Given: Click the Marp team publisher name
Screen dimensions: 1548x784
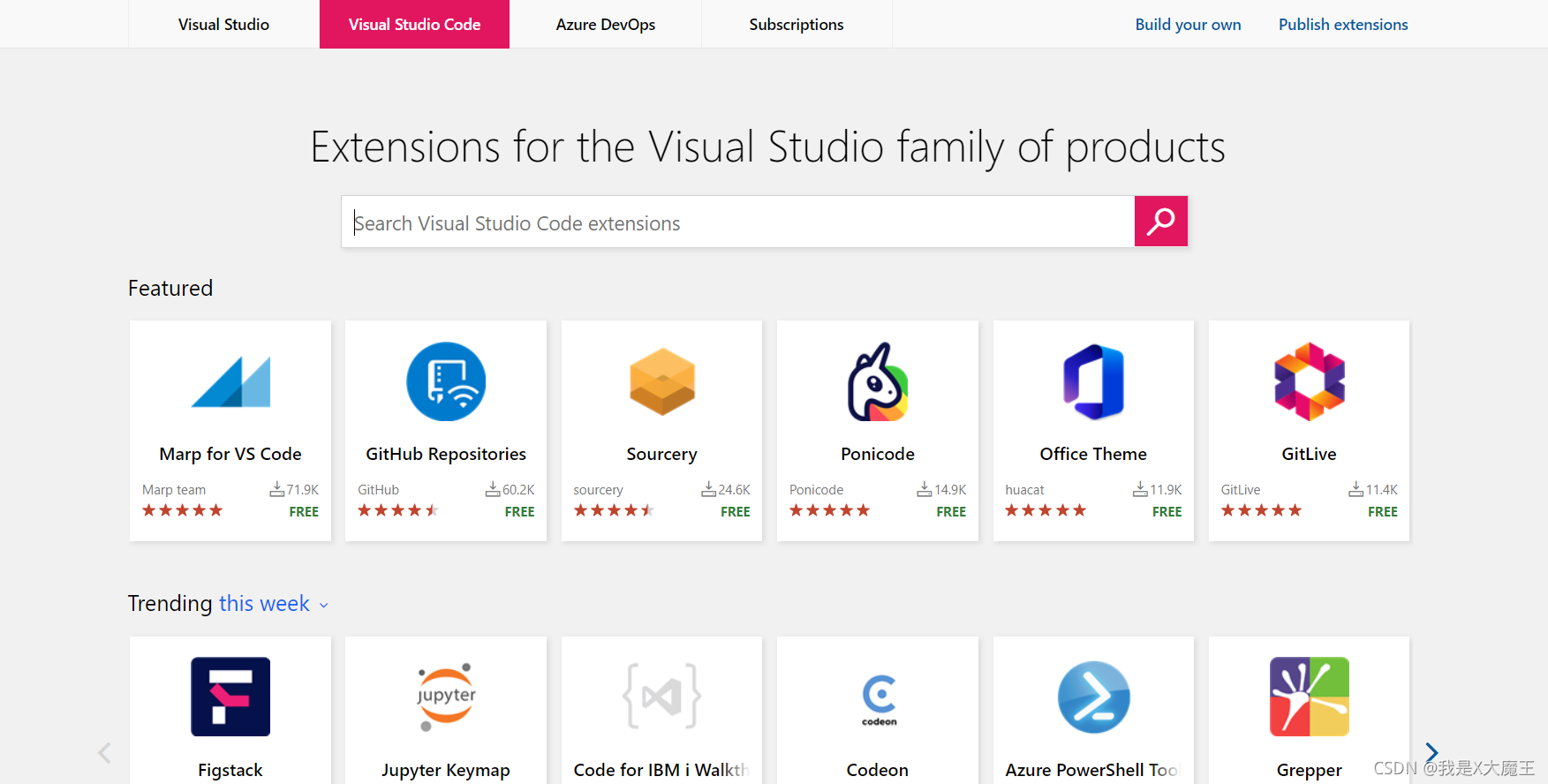Looking at the screenshot, I should click(174, 490).
